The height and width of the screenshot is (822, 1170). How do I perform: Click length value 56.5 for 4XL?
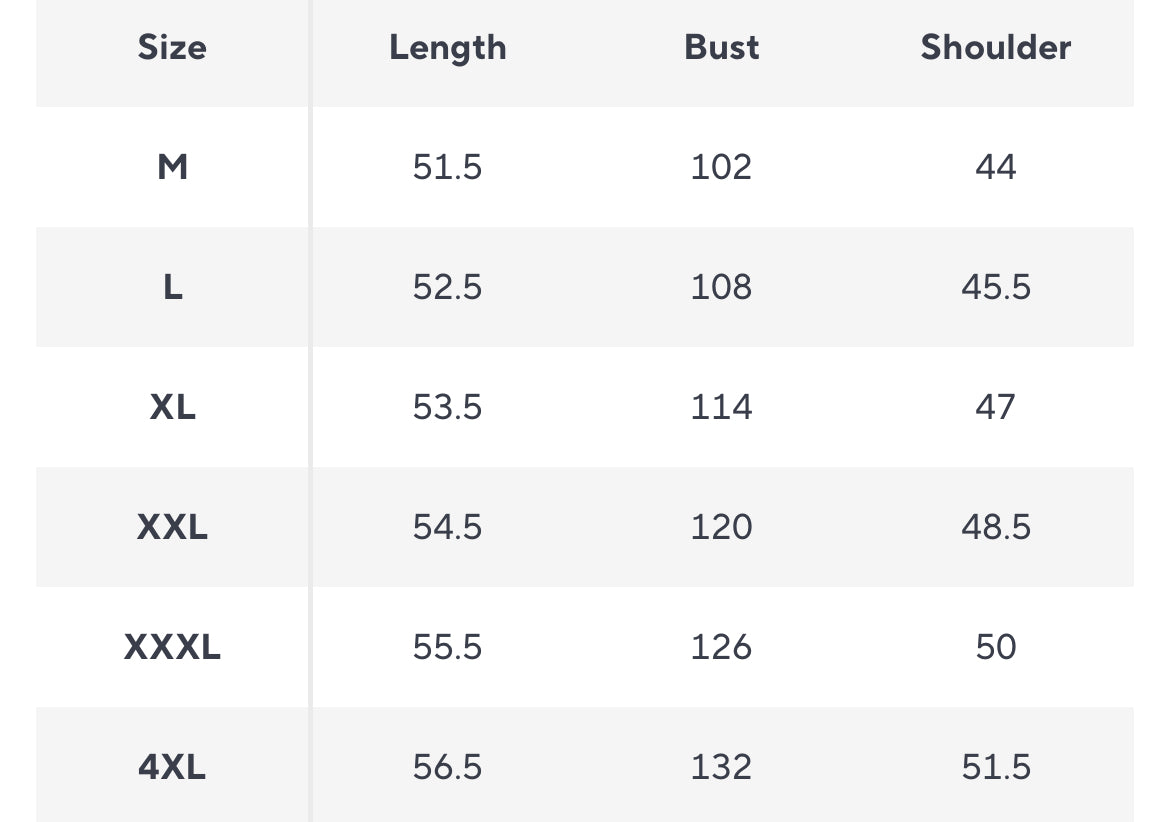[447, 767]
